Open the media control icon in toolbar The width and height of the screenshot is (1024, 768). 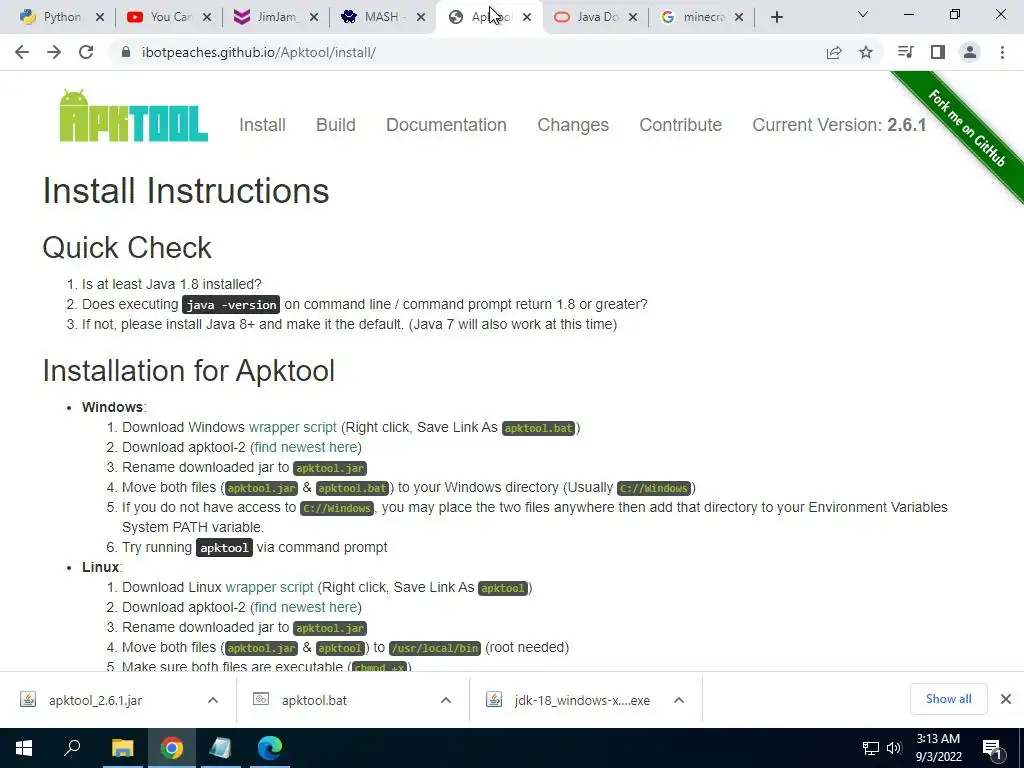tap(905, 52)
